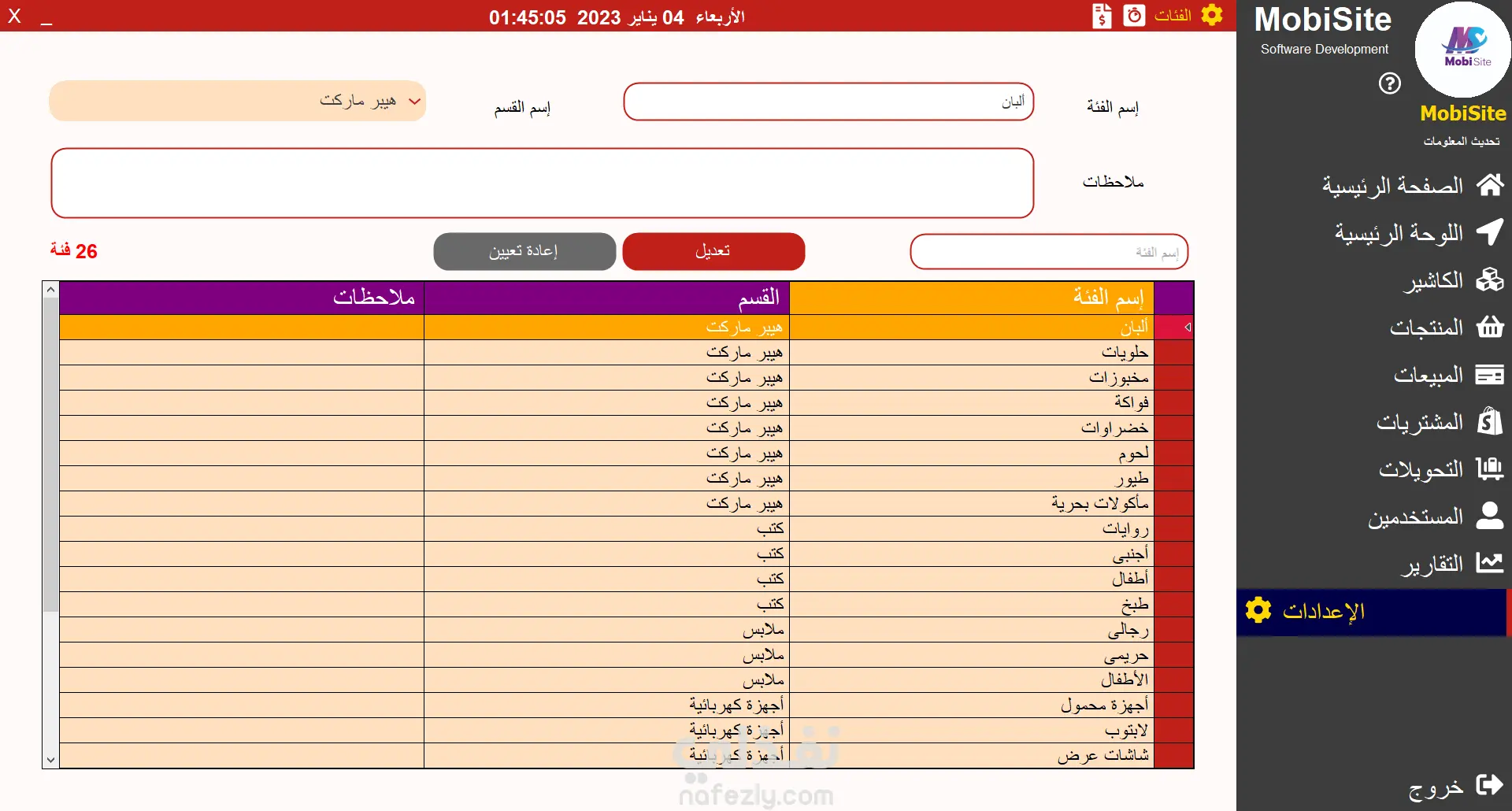Screen dimensions: 1512x811
Task: Open اللوحة الرئيسية paper plane icon
Action: pyautogui.click(x=1490, y=232)
